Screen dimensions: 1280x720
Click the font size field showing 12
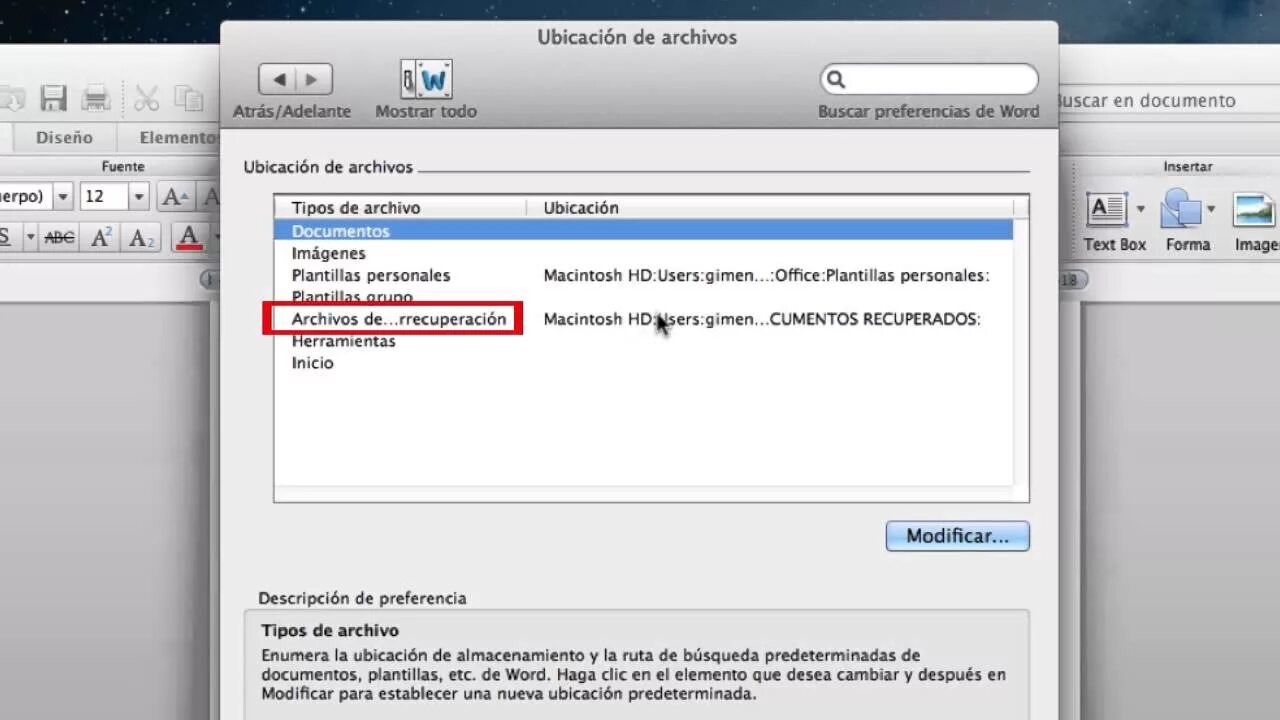point(103,197)
